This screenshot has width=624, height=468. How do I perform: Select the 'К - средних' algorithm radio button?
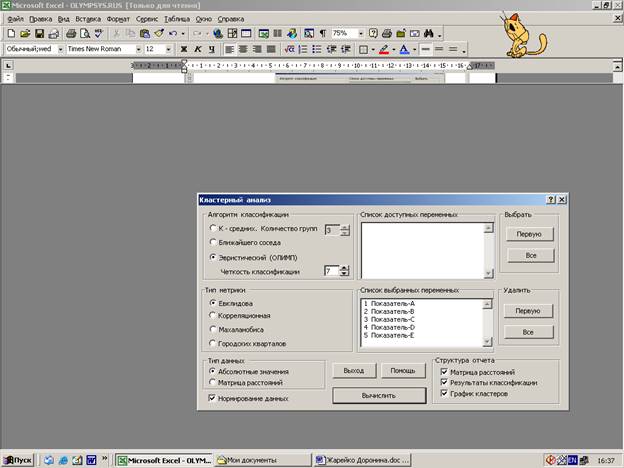[x=212, y=229]
